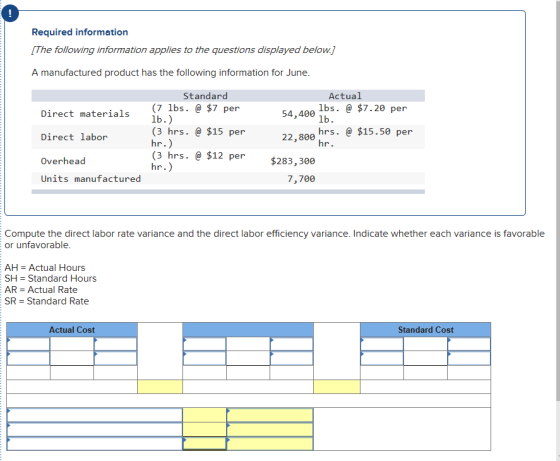Screen dimensions: 560x461
Task: Click first yellow variance amount field at bottom
Action: [x=204, y=415]
